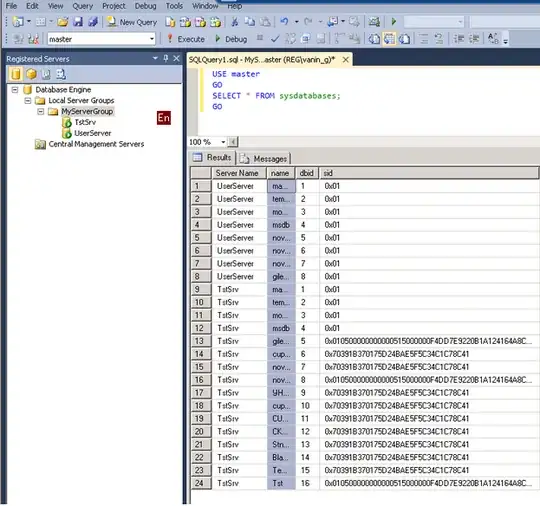This screenshot has width=540, height=506.
Task: Click the Decrease Indent icon
Action: coord(458,39)
